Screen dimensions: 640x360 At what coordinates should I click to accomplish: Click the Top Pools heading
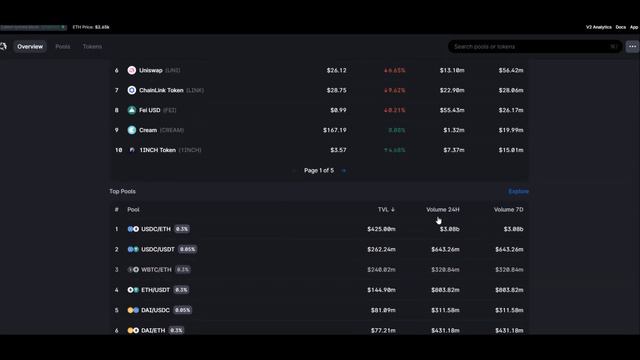[122, 191]
